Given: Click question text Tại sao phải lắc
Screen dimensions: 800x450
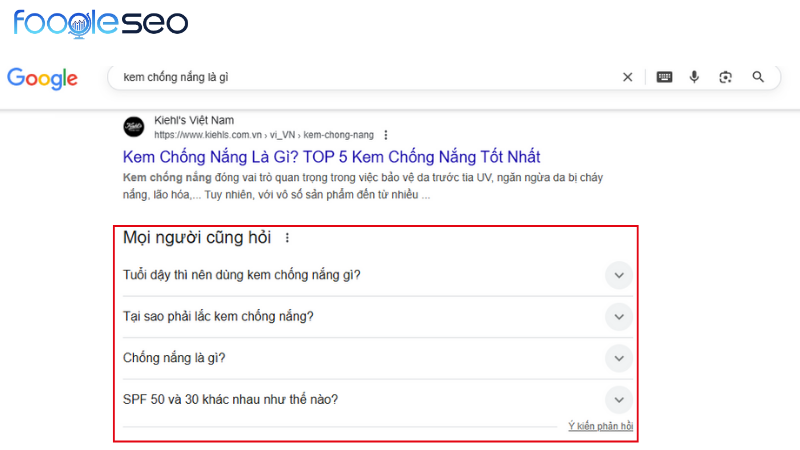Looking at the screenshot, I should pos(218,316).
